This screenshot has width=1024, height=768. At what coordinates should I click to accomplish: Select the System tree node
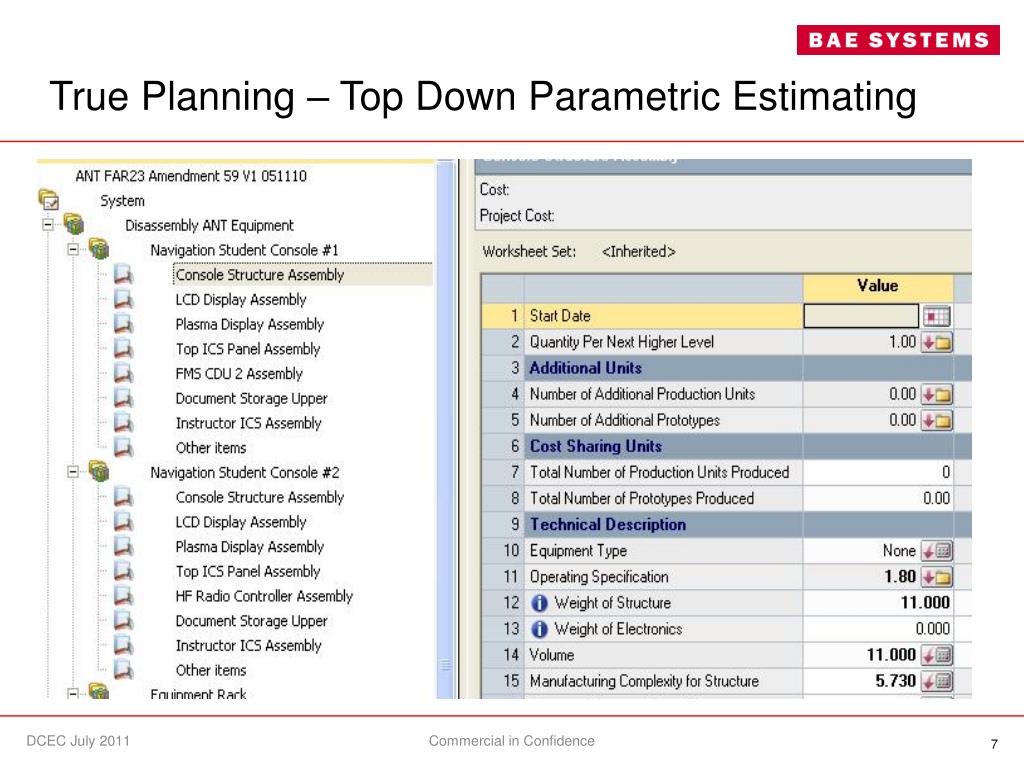pyautogui.click(x=122, y=200)
